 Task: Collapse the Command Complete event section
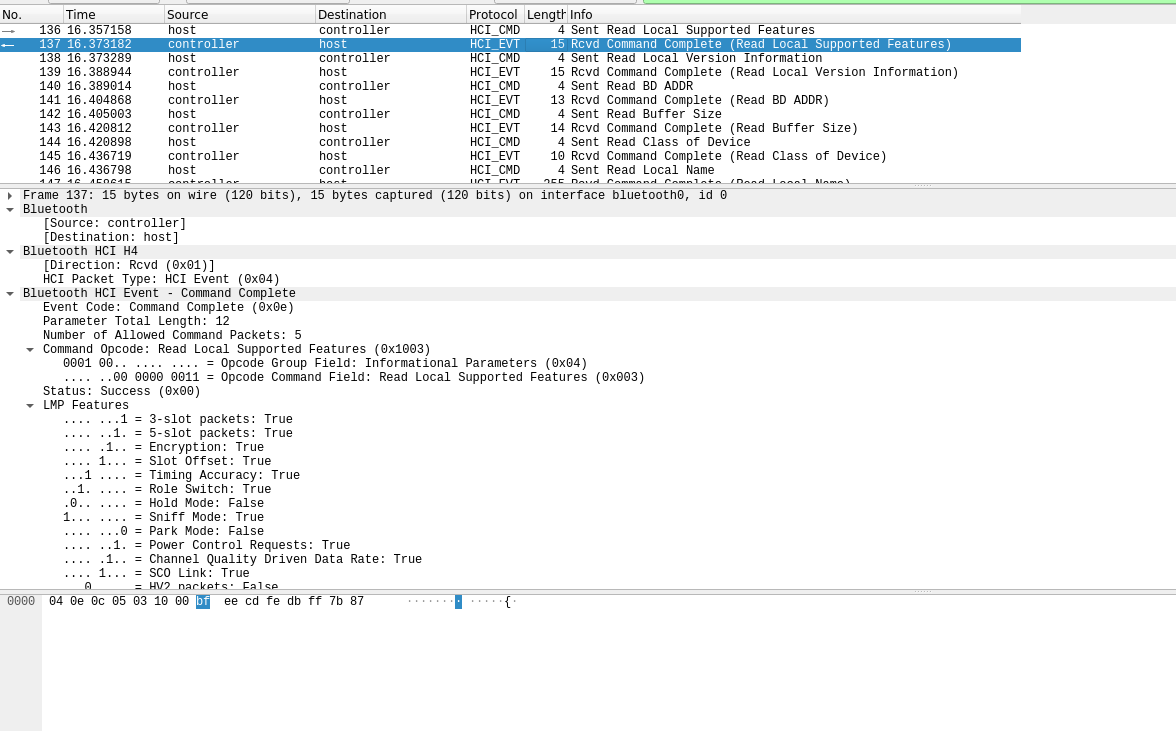(10, 293)
